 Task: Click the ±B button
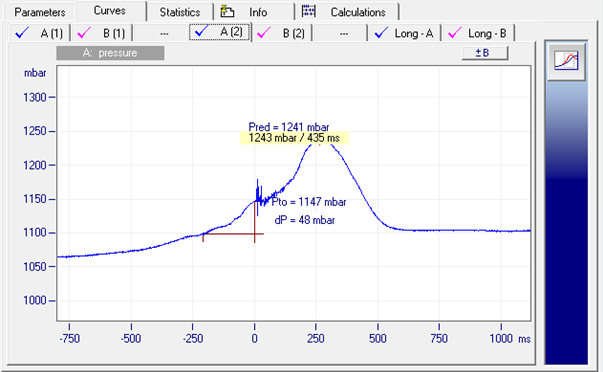click(x=485, y=53)
